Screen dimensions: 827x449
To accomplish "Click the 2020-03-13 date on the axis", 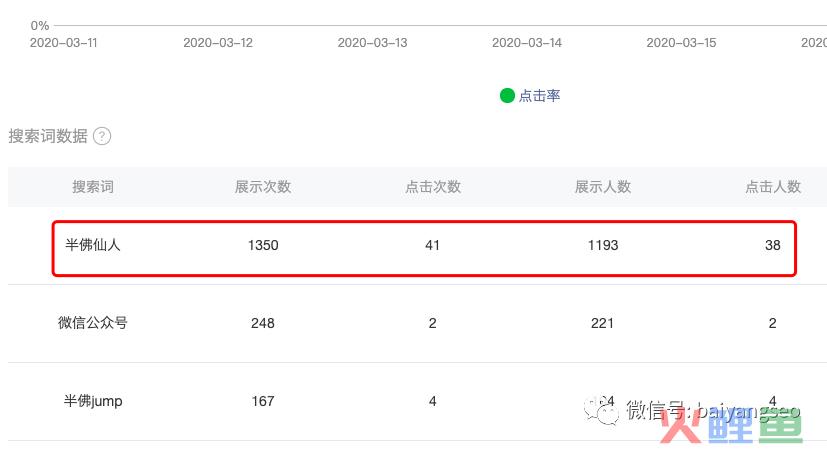I will [372, 43].
